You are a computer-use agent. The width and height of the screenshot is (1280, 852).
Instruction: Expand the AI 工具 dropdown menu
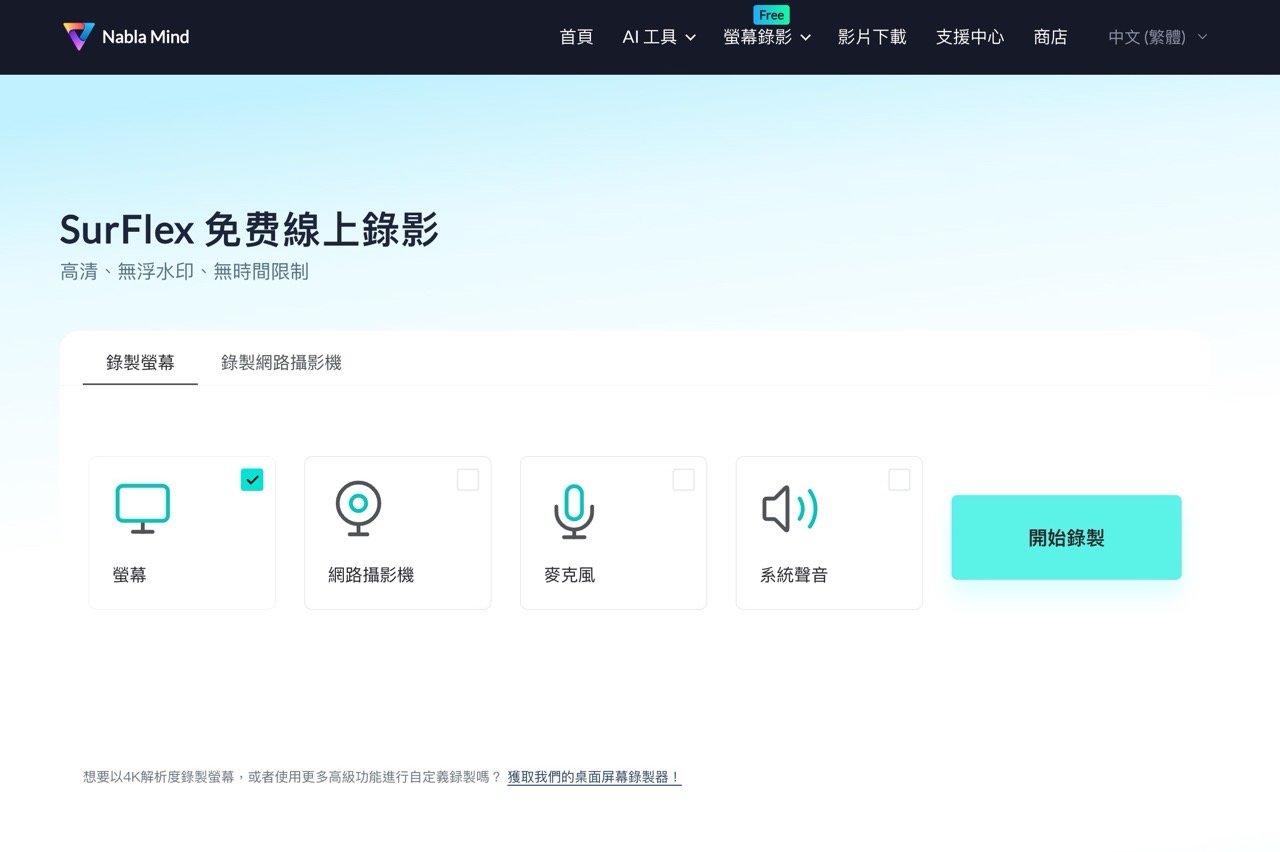click(x=659, y=37)
